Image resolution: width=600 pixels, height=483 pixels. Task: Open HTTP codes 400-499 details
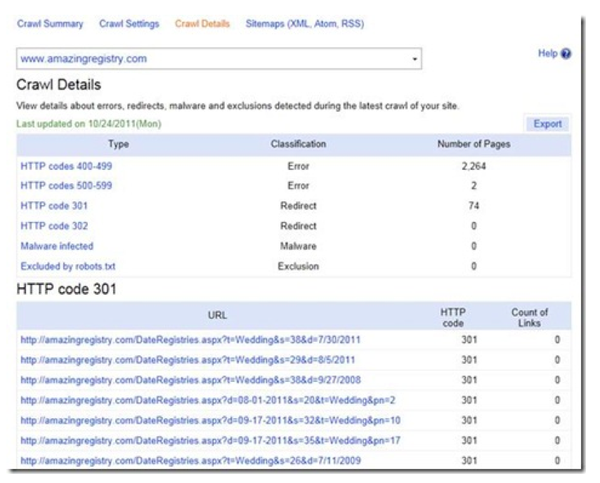pos(66,166)
